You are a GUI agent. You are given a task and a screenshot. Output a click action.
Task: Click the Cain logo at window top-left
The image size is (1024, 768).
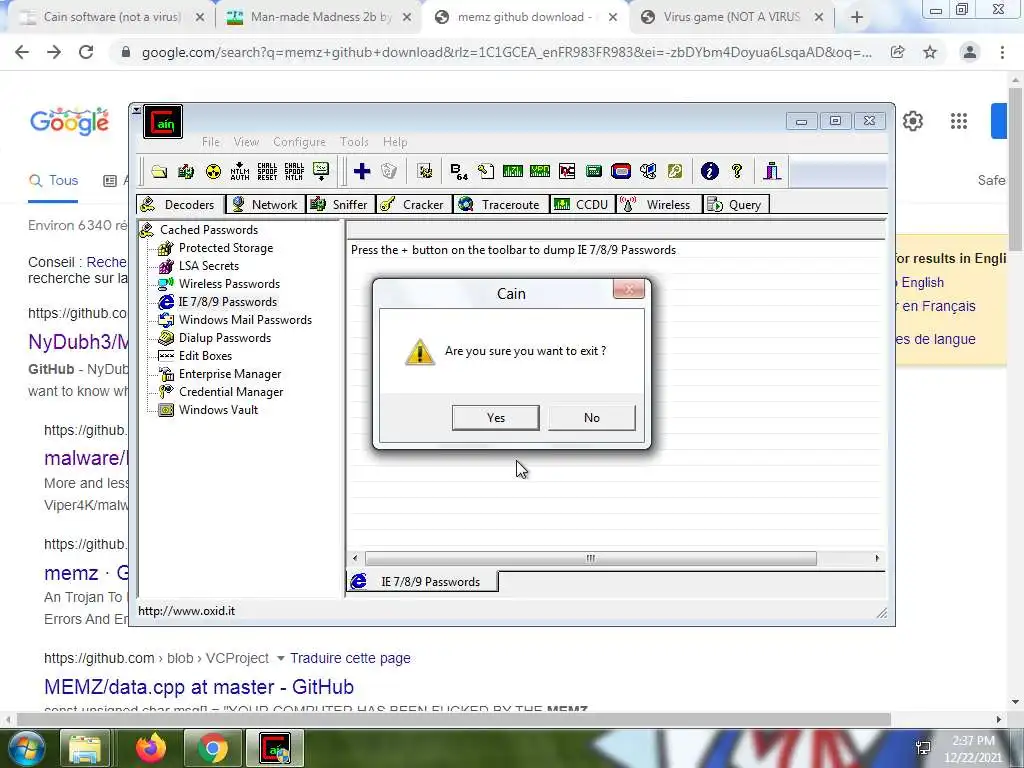[163, 122]
